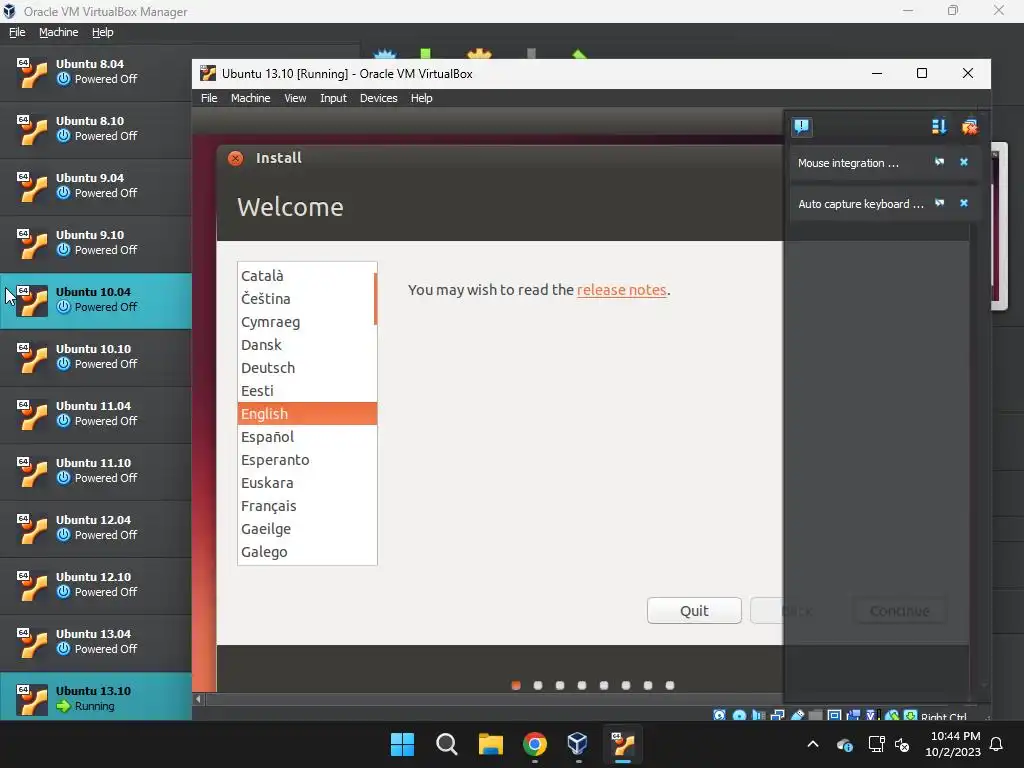This screenshot has height=768, width=1024.
Task: Select Ubuntu 10.04 VM in Manager list
Action: coord(96,300)
